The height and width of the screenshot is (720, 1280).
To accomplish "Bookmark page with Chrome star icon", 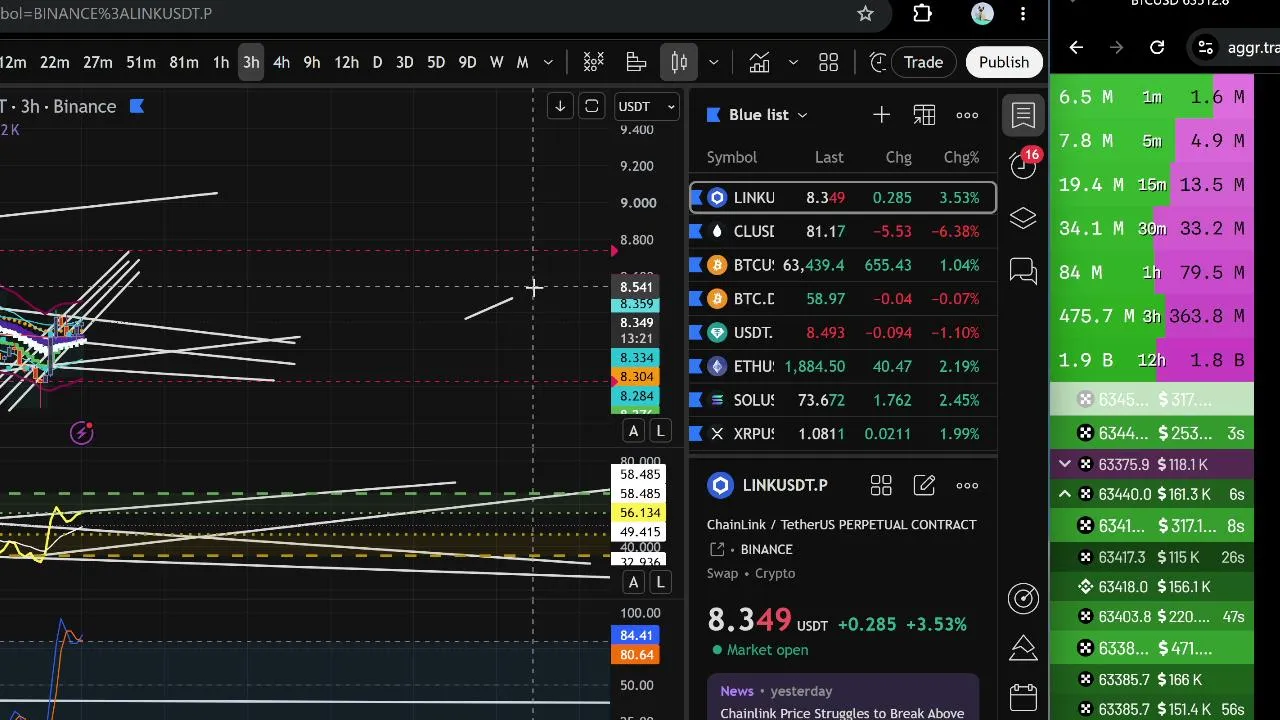I will [x=866, y=14].
